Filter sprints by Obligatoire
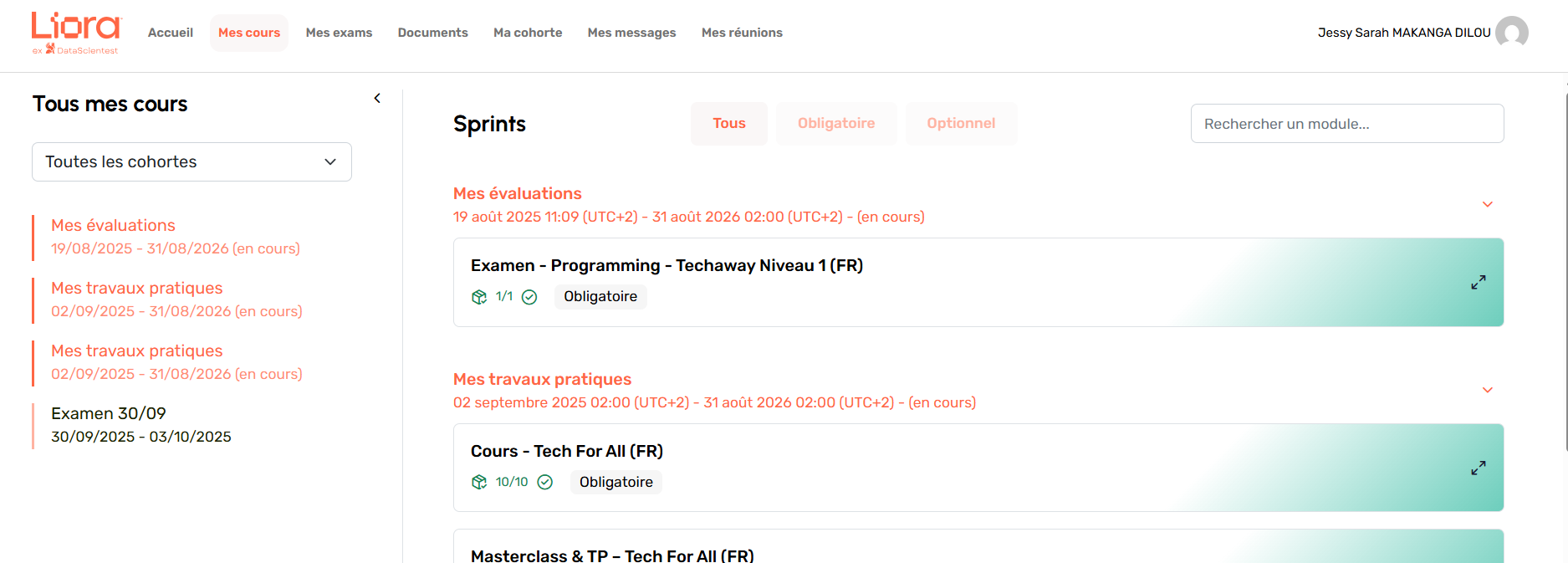 pos(836,124)
